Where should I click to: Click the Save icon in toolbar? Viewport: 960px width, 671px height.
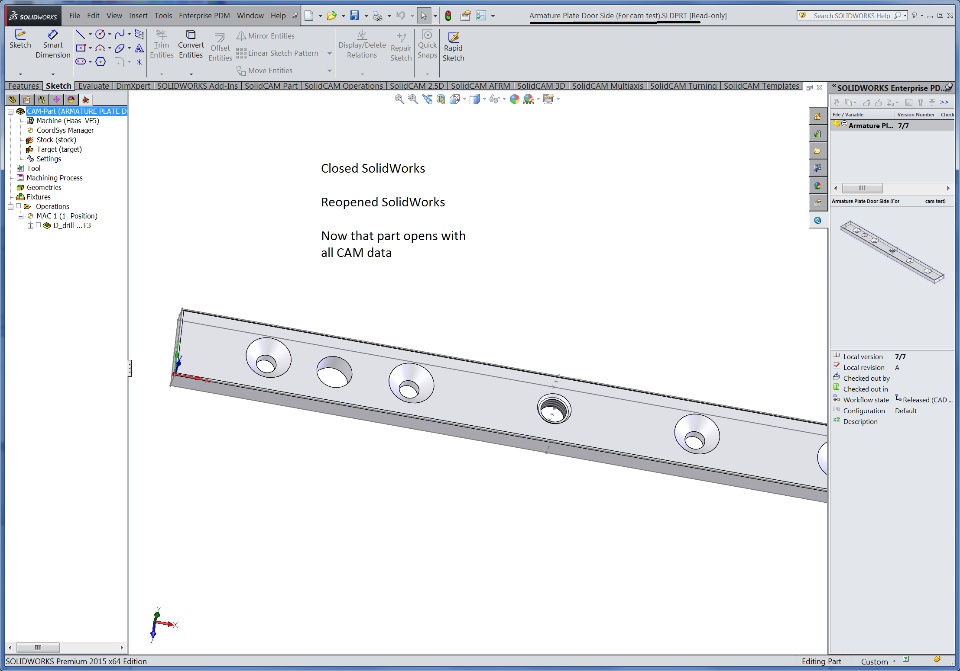[x=354, y=15]
